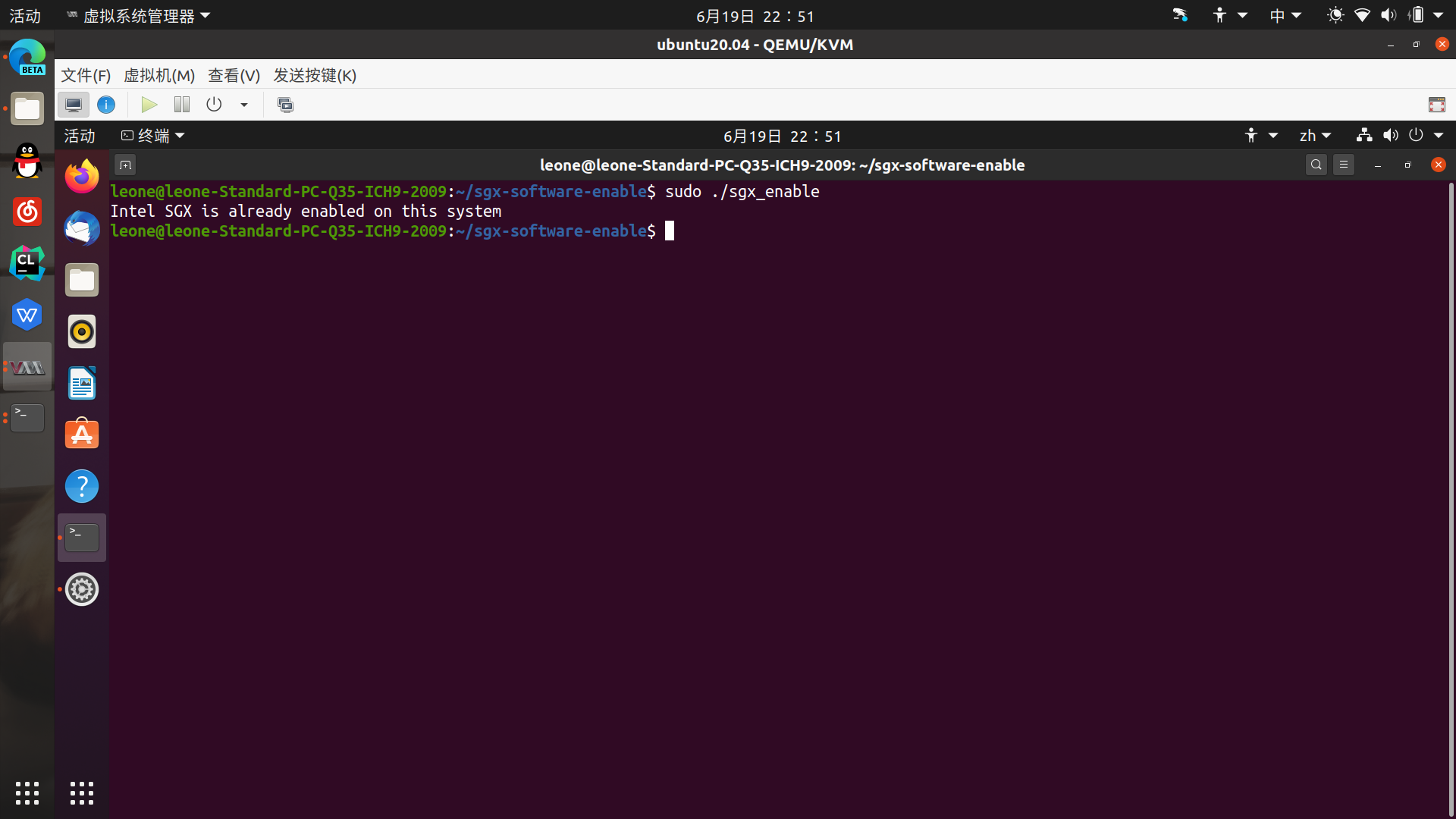The height and width of the screenshot is (819, 1456).
Task: Open the host battery indicator
Action: [x=1416, y=15]
